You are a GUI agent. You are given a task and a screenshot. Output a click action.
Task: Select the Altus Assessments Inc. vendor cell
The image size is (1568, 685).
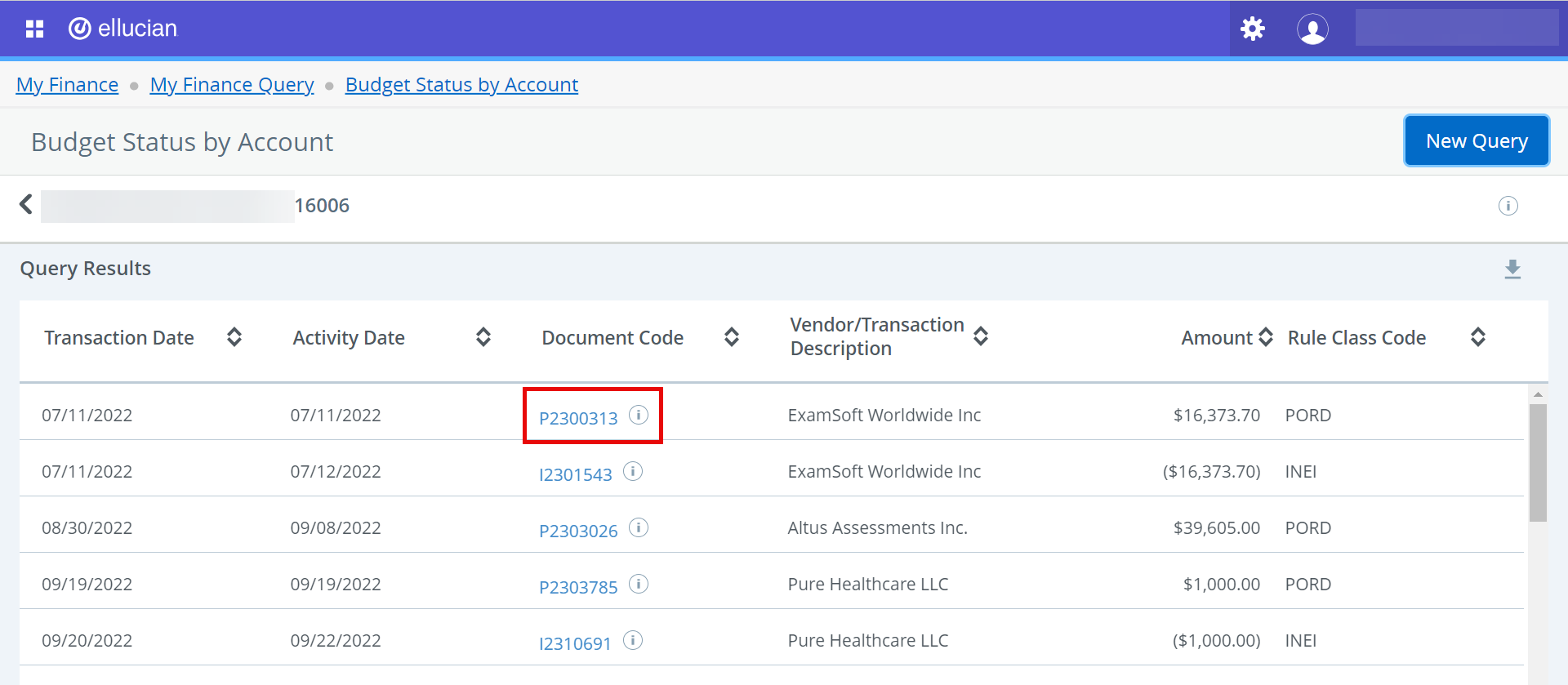(x=877, y=528)
